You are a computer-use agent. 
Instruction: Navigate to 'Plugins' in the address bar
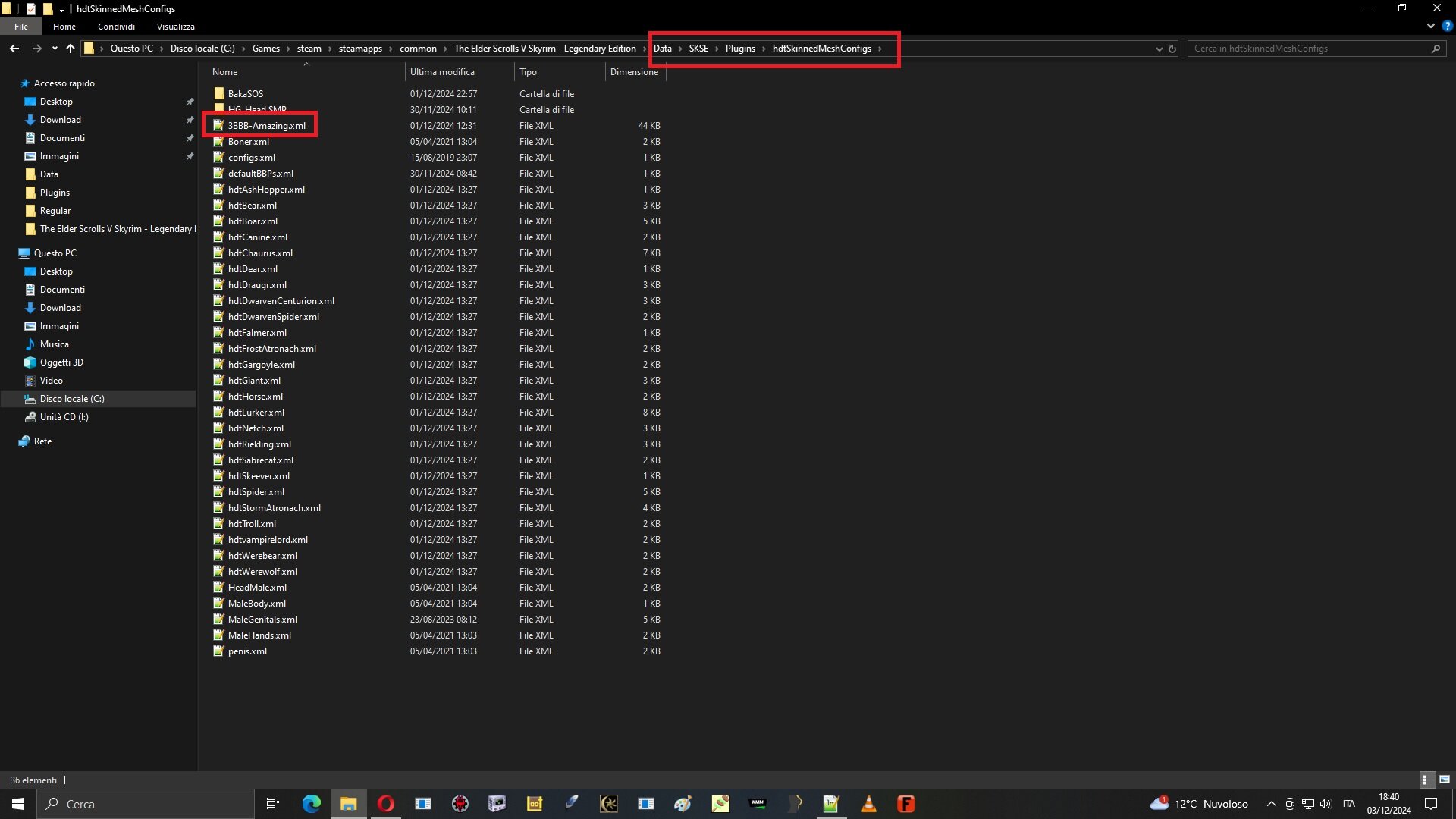click(x=740, y=49)
